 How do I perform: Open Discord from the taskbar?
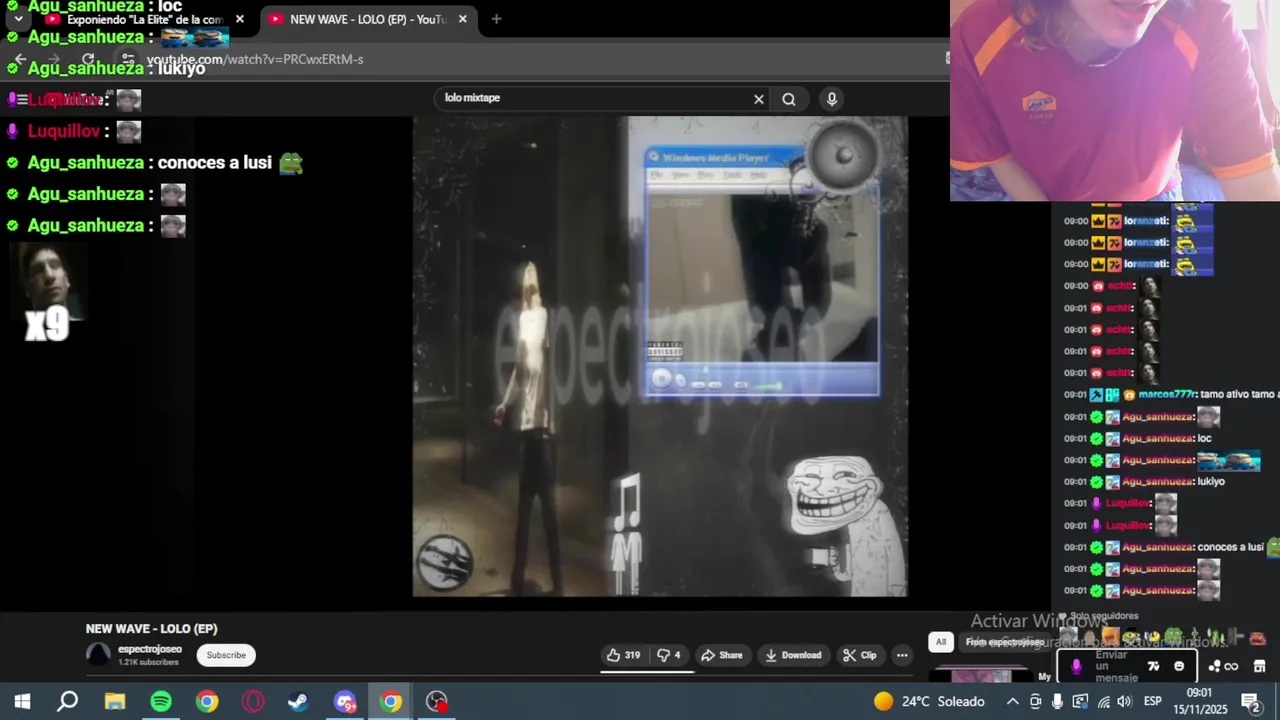pyautogui.click(x=345, y=701)
